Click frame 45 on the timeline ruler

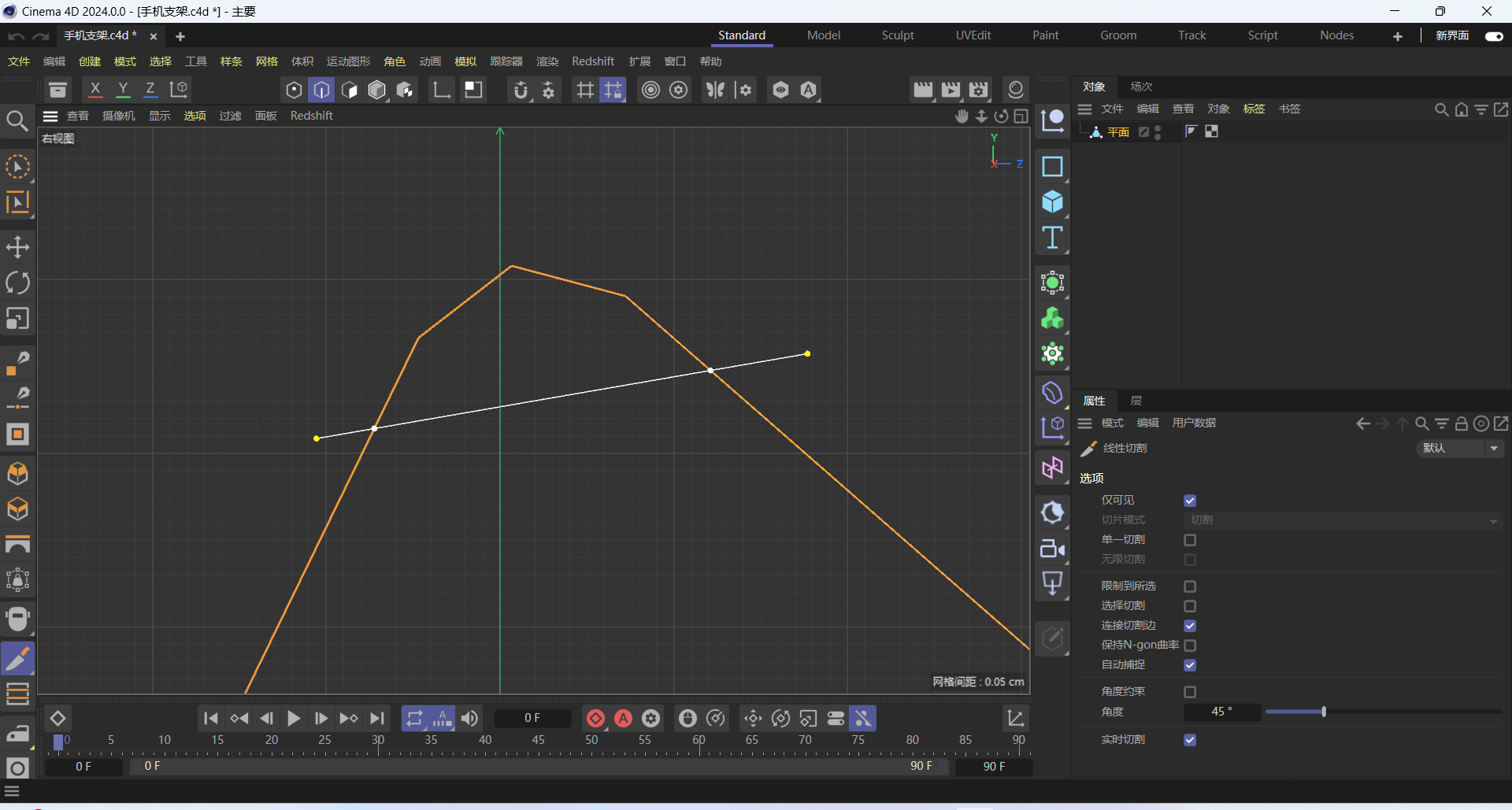click(539, 741)
